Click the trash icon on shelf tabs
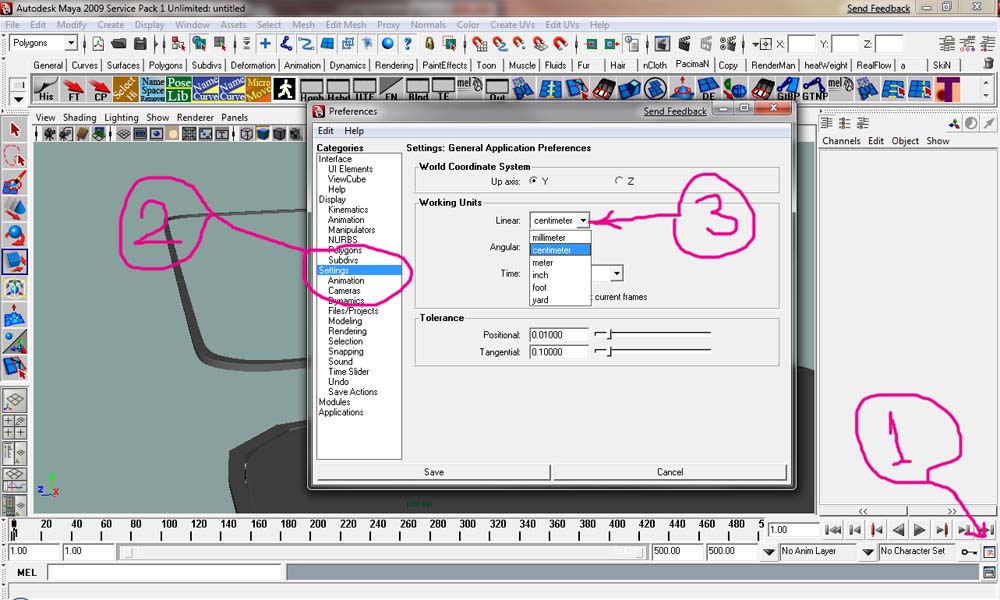Screen dimensions: 1000x600 pos(988,63)
